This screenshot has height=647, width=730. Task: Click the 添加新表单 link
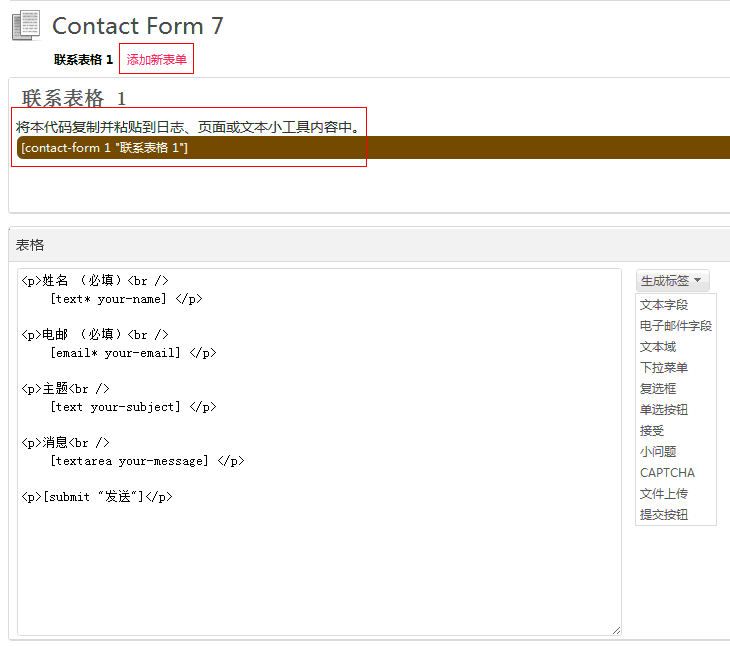click(156, 60)
